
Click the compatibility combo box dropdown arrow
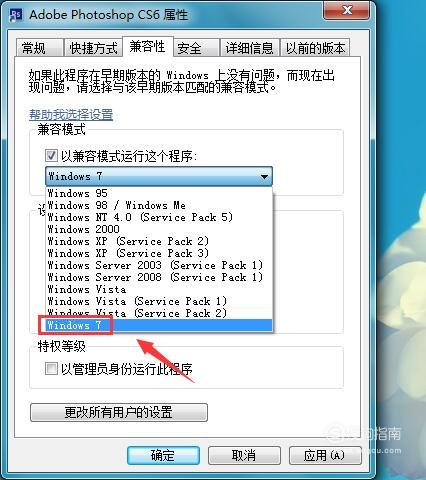(264, 176)
